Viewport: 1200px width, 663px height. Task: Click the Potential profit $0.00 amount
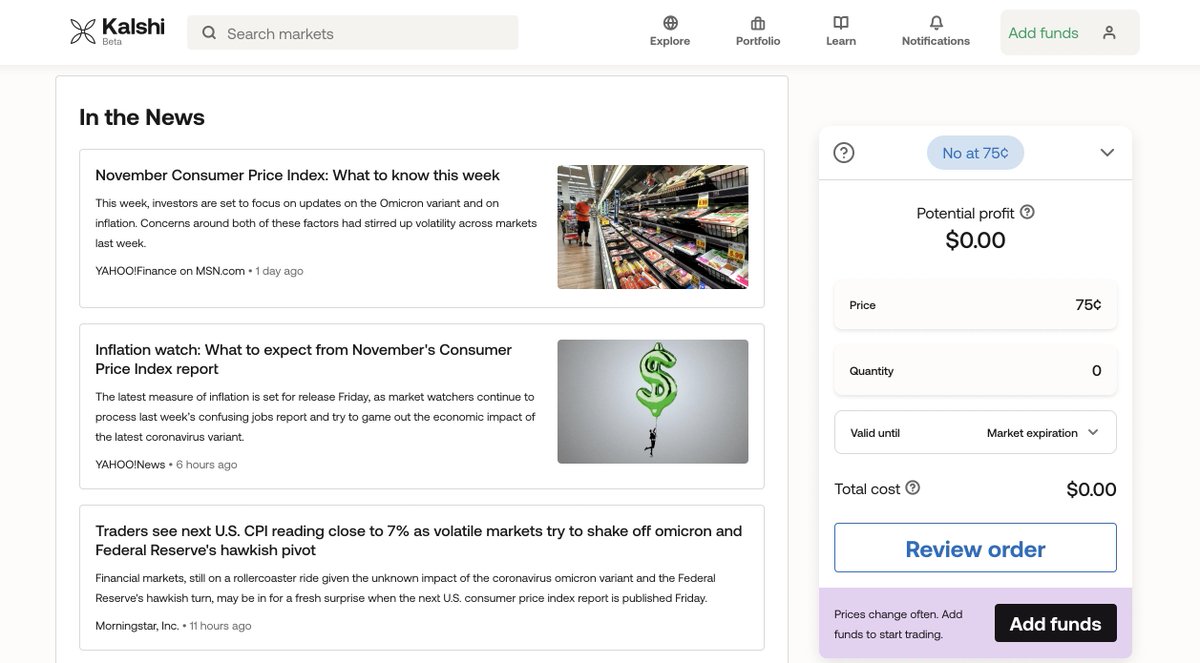[975, 240]
